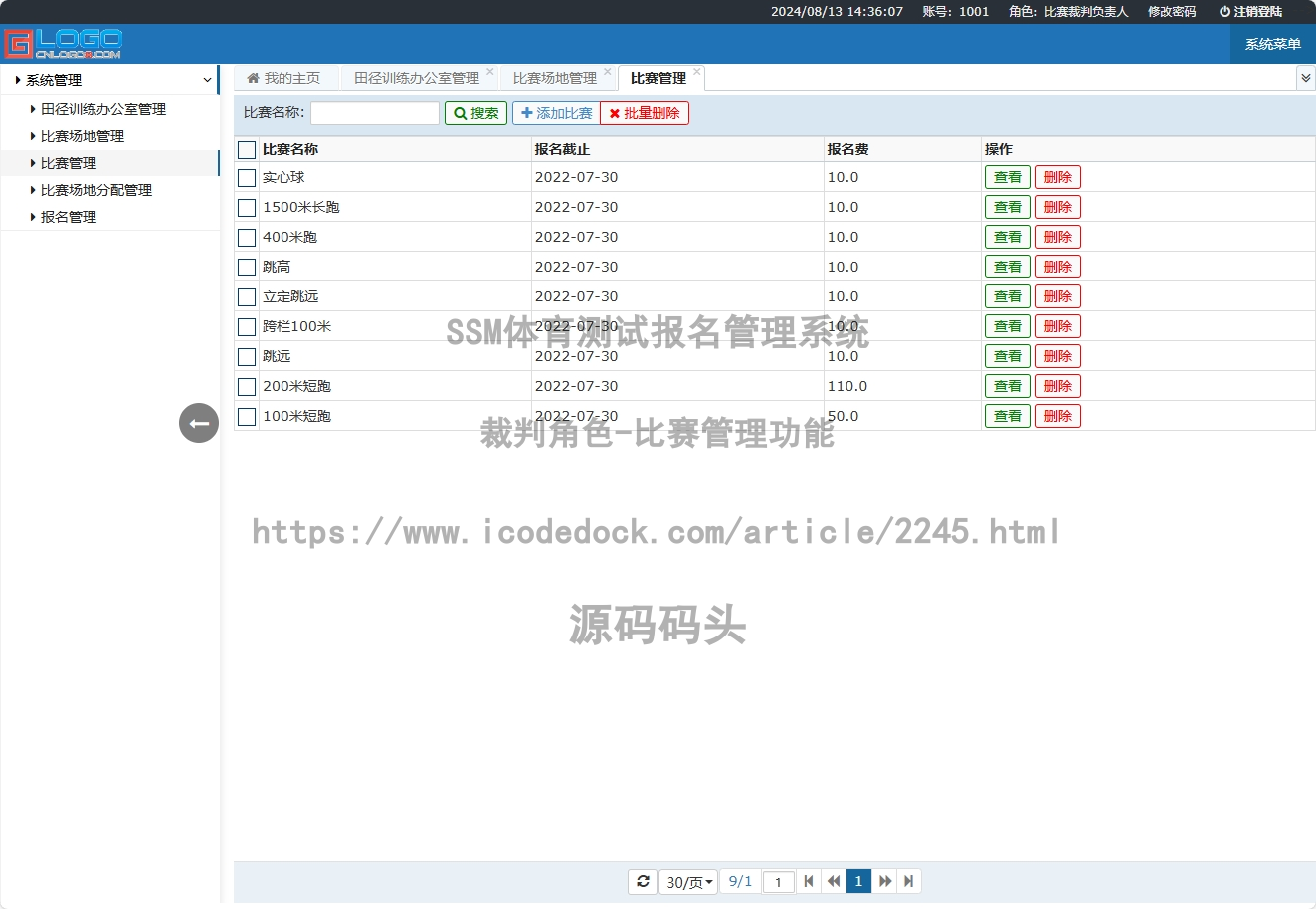Check the 立定跳远 row checkbox
Image resolution: width=1316 pixels, height=909 pixels.
click(x=247, y=297)
